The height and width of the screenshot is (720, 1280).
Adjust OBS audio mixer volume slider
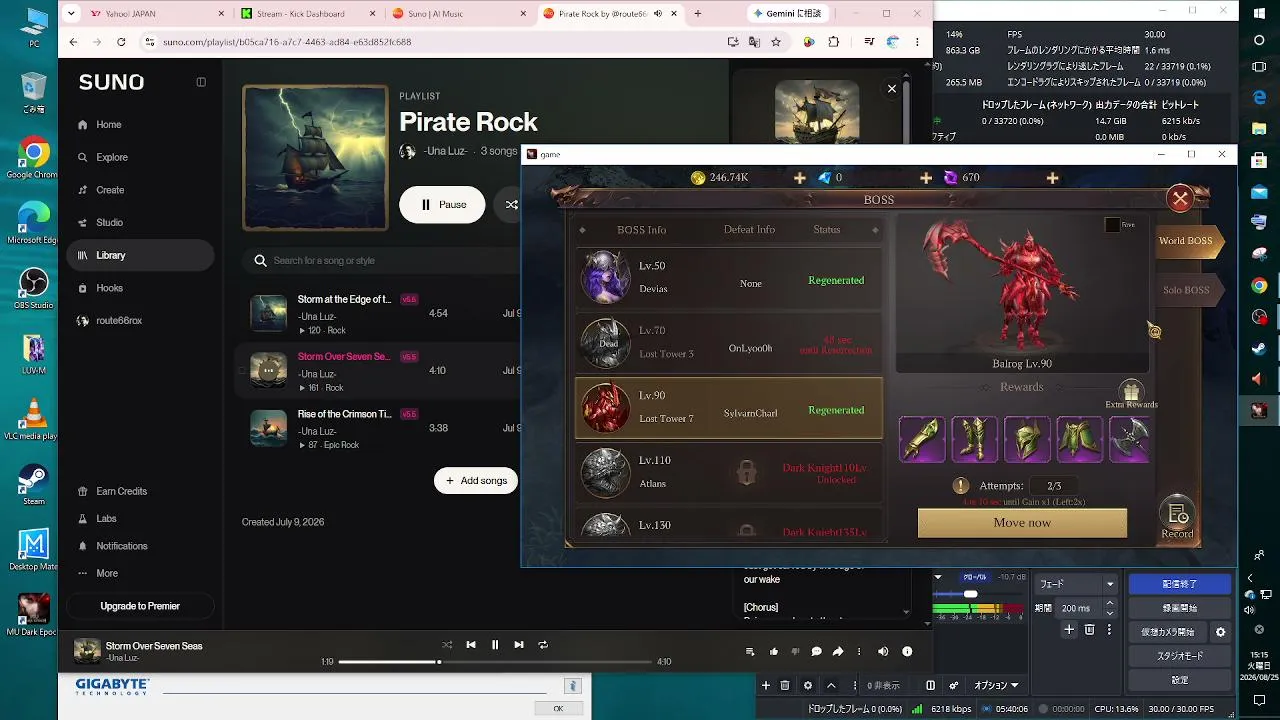(971, 594)
